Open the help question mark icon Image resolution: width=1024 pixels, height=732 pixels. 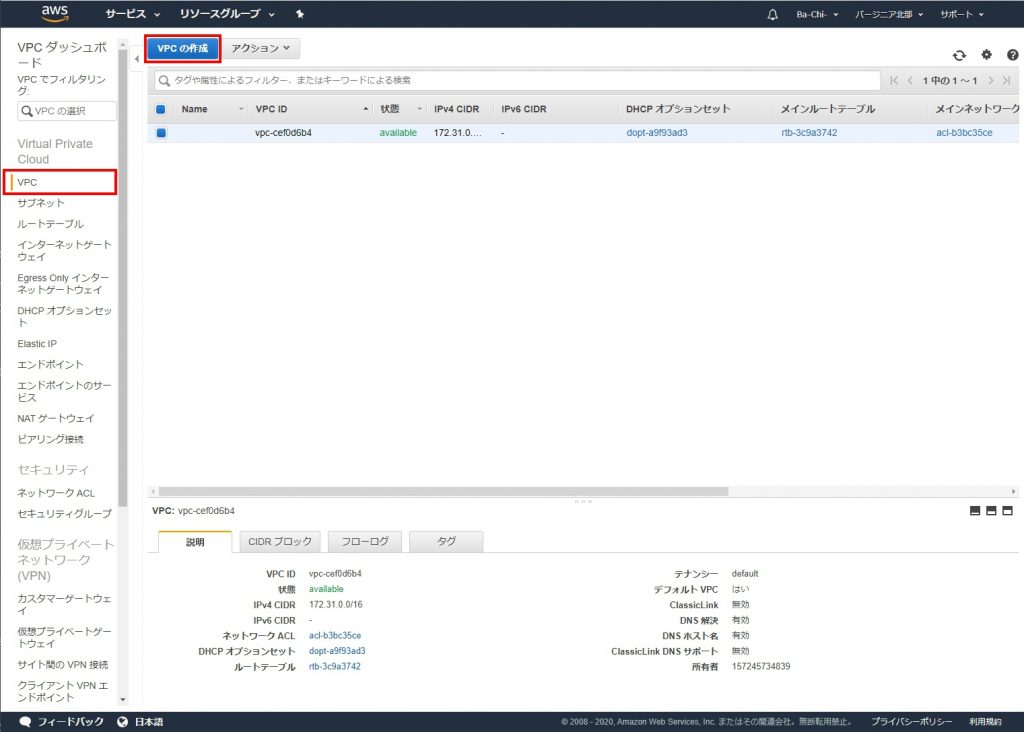(x=1012, y=55)
